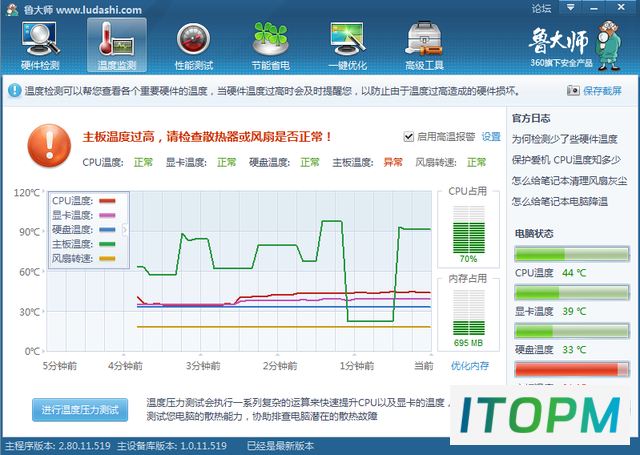Minimize the 鲁大师 window
Viewport: 640px width, 455px height.
594,7
